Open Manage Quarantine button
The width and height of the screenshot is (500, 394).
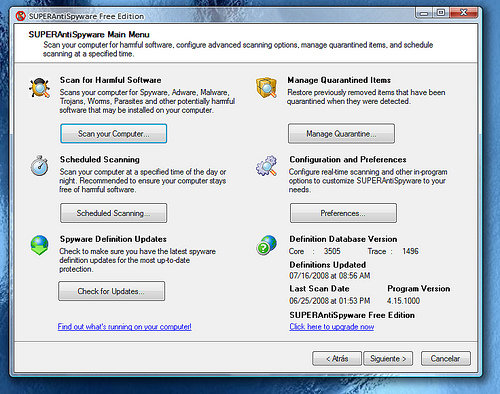click(341, 134)
